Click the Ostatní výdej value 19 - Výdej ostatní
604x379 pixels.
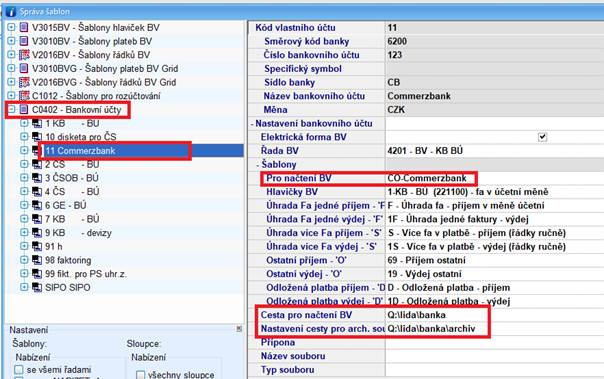(424, 274)
